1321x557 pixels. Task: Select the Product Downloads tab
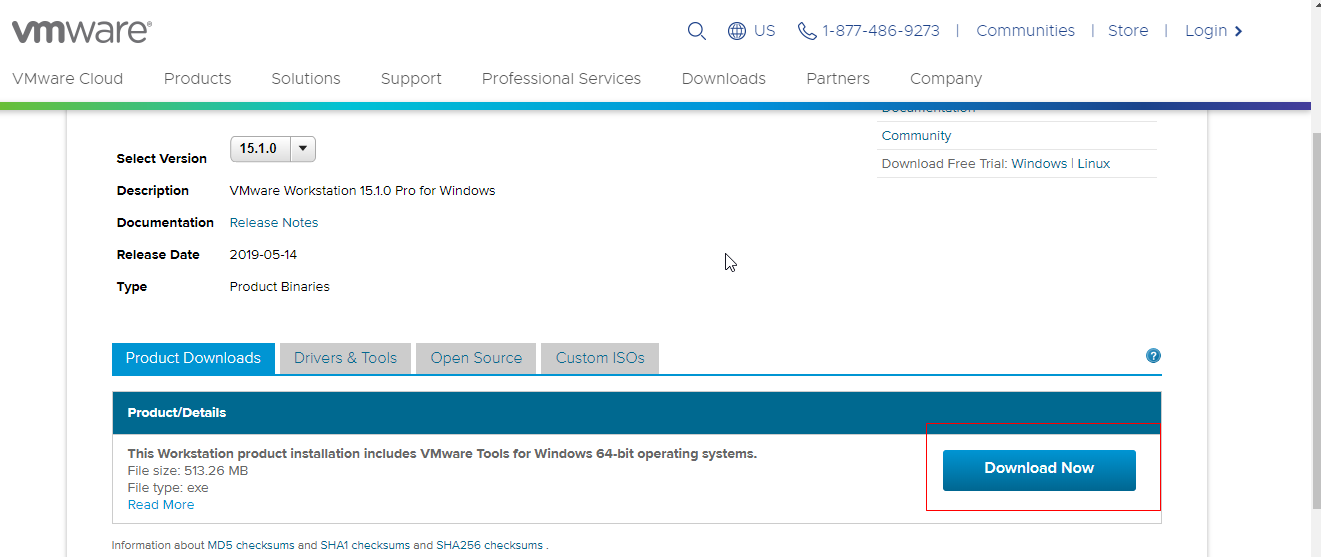pyautogui.click(x=193, y=358)
